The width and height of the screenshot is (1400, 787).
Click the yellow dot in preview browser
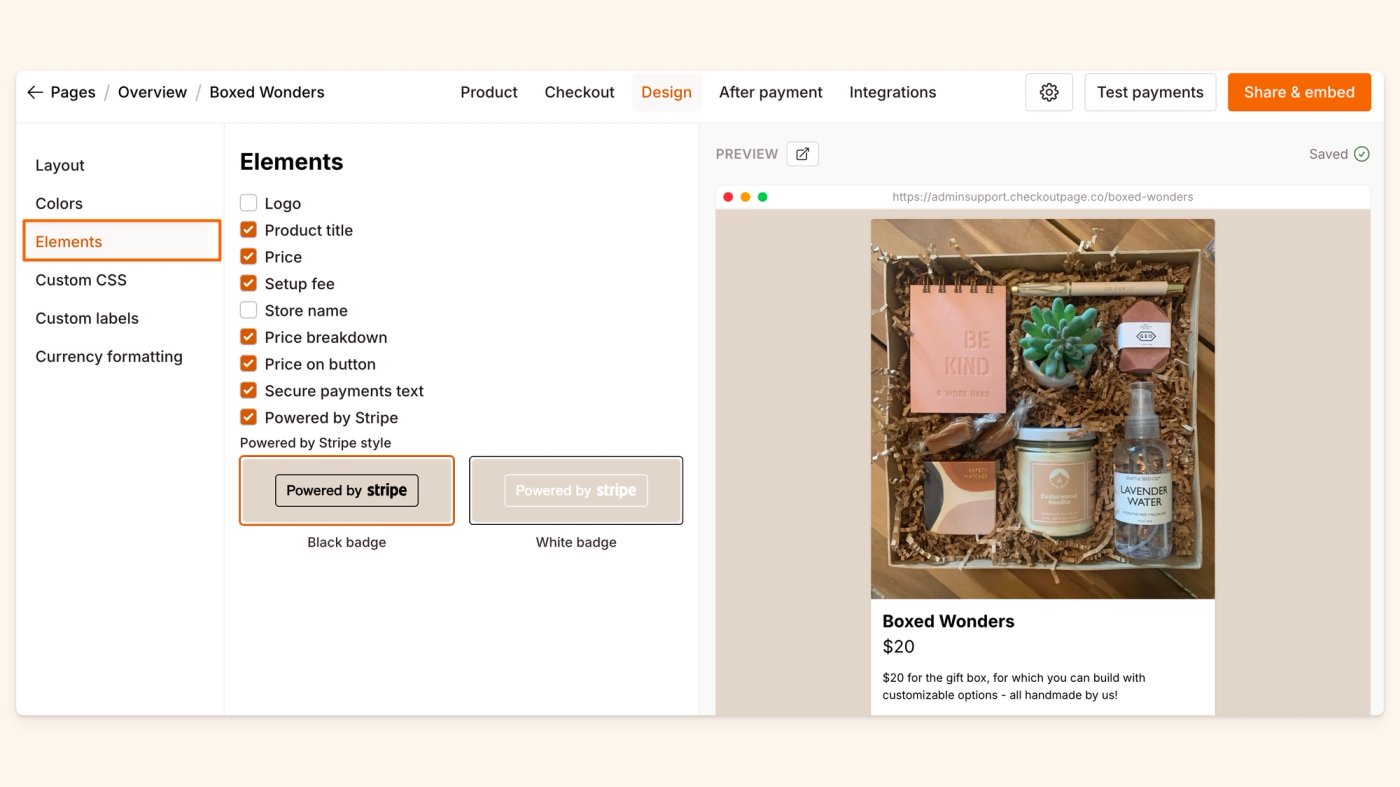coord(745,197)
